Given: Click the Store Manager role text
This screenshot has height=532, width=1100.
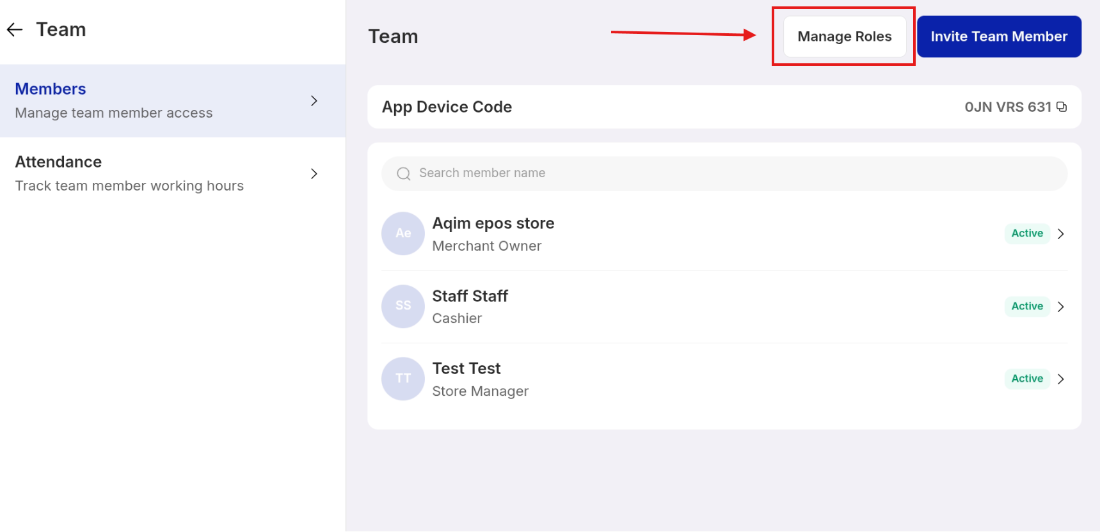Looking at the screenshot, I should click(481, 392).
